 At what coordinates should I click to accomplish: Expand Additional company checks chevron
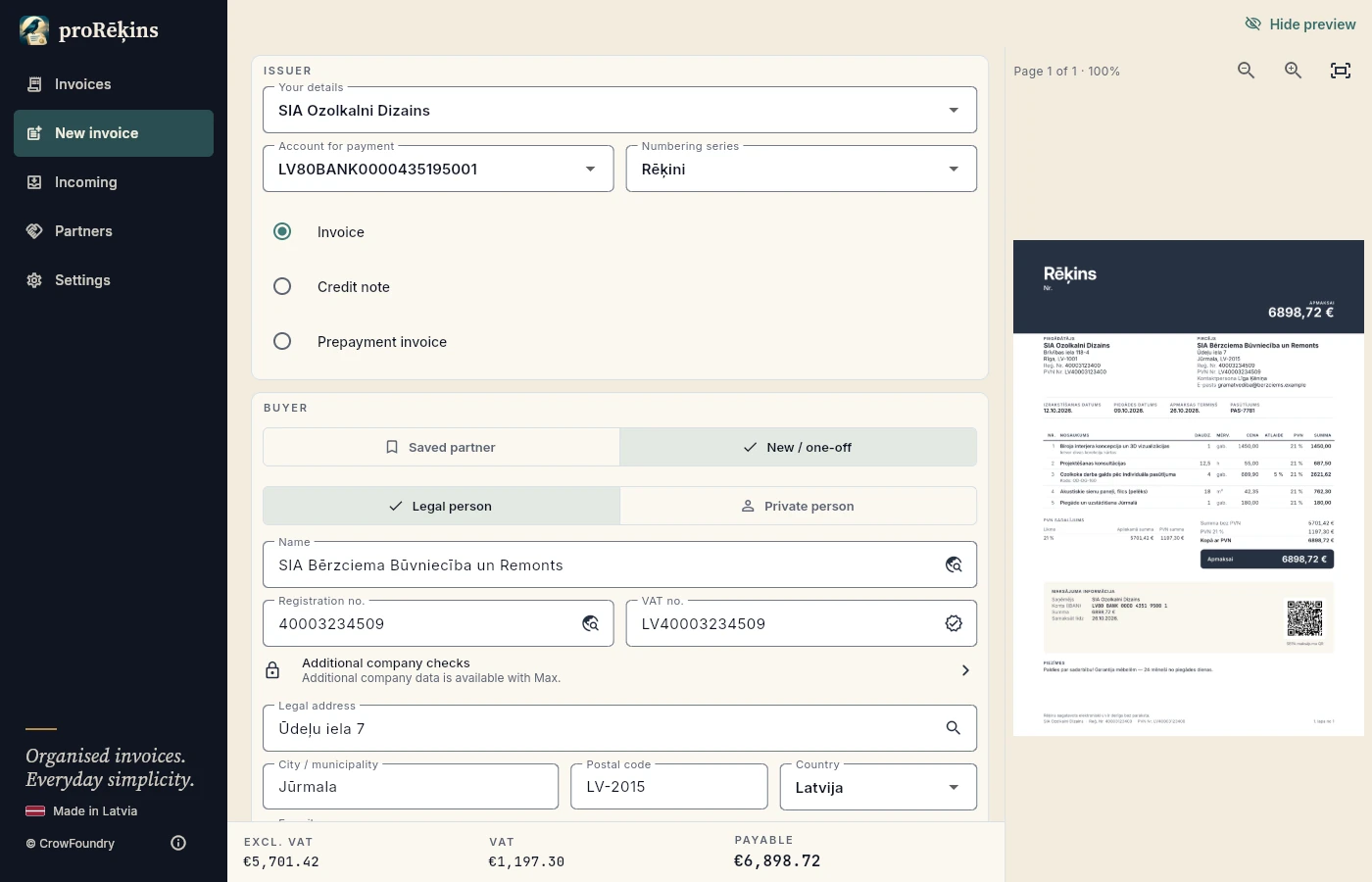[x=965, y=670]
